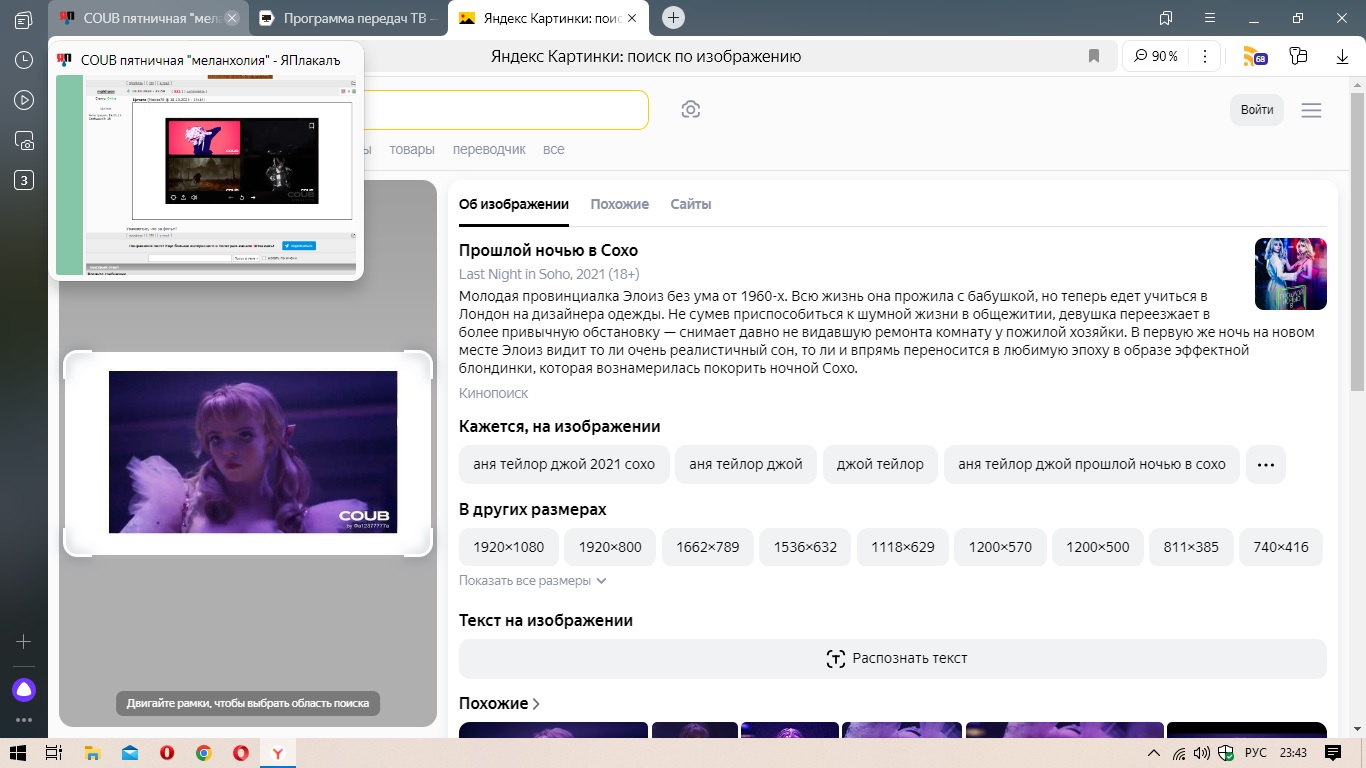Viewport: 1366px width, 768px height.
Task: Open the address bar three-dot menu
Action: tap(1205, 56)
